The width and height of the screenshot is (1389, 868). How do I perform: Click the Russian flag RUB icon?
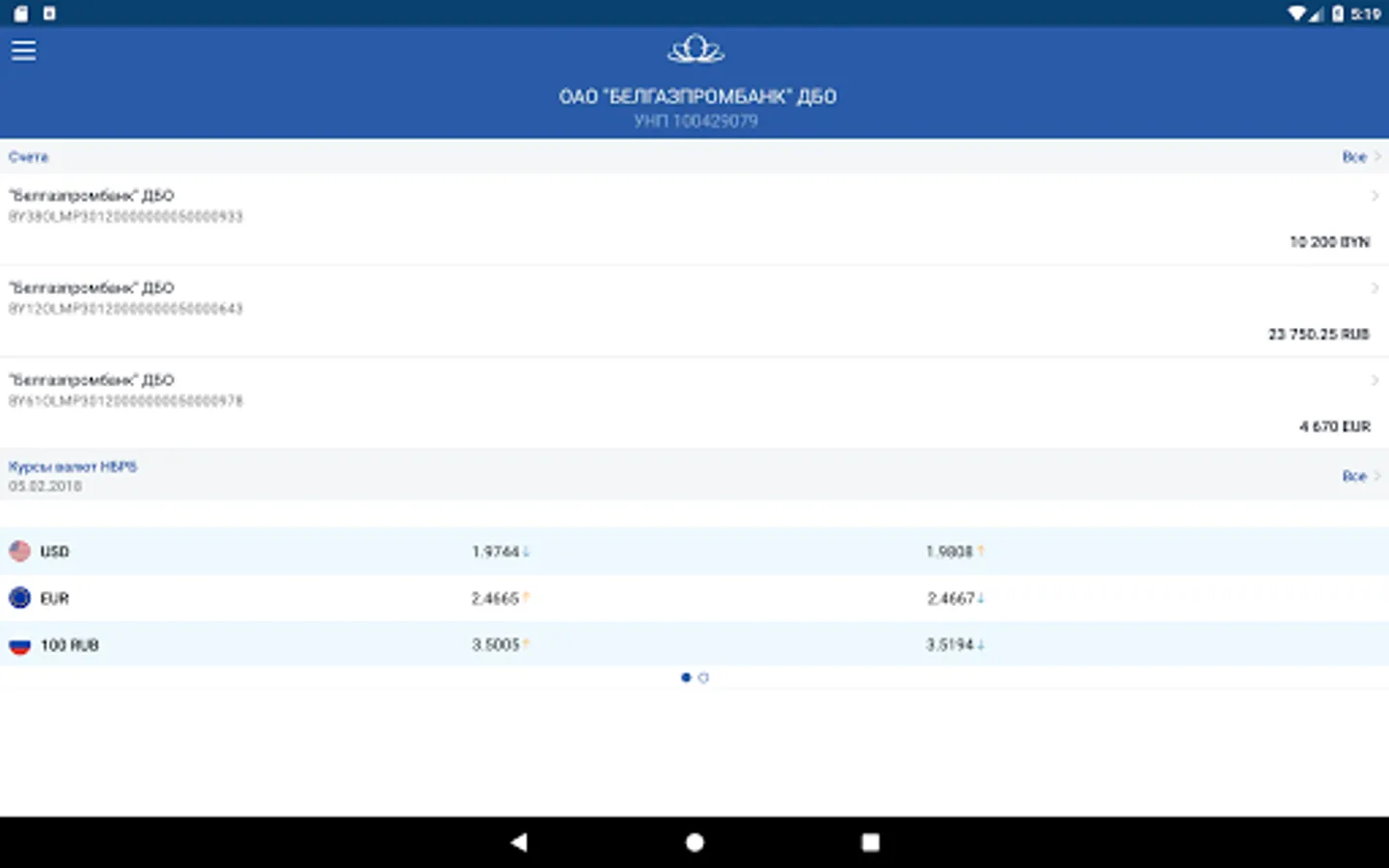19,645
